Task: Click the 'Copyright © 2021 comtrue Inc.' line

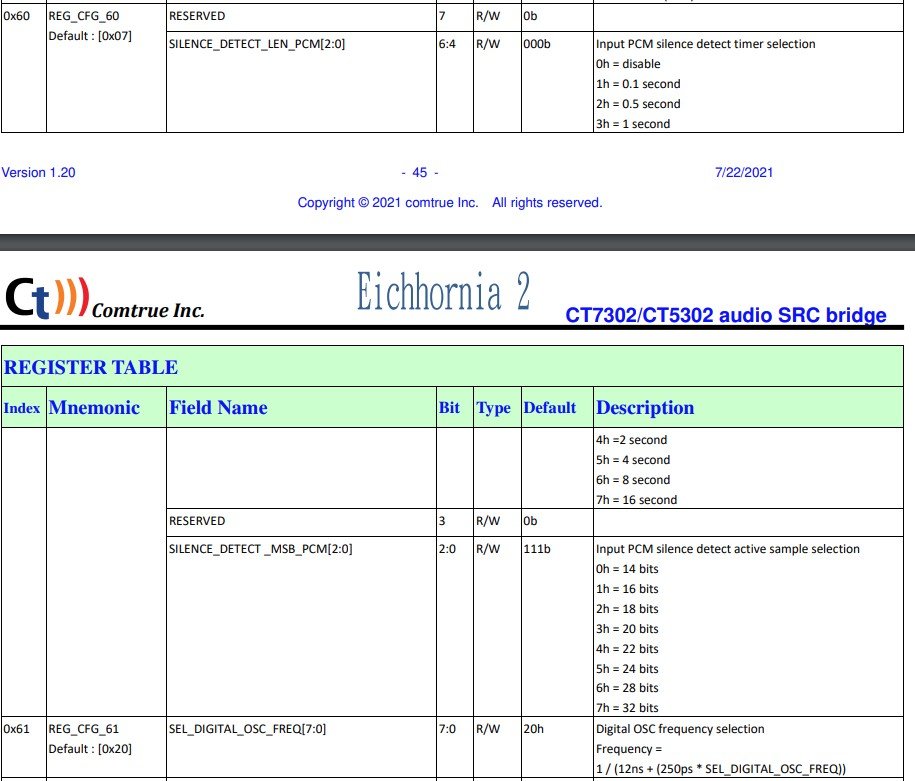Action: pos(449,203)
